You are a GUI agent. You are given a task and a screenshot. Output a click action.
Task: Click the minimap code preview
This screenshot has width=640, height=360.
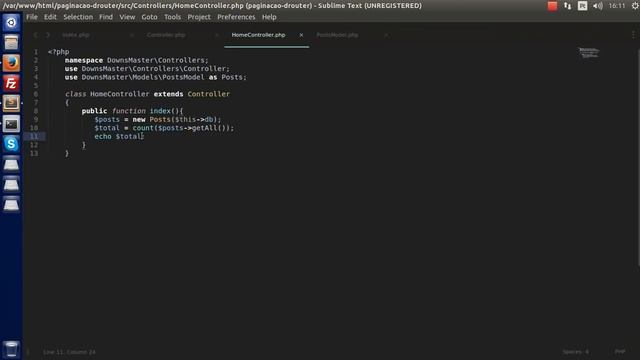(x=589, y=53)
